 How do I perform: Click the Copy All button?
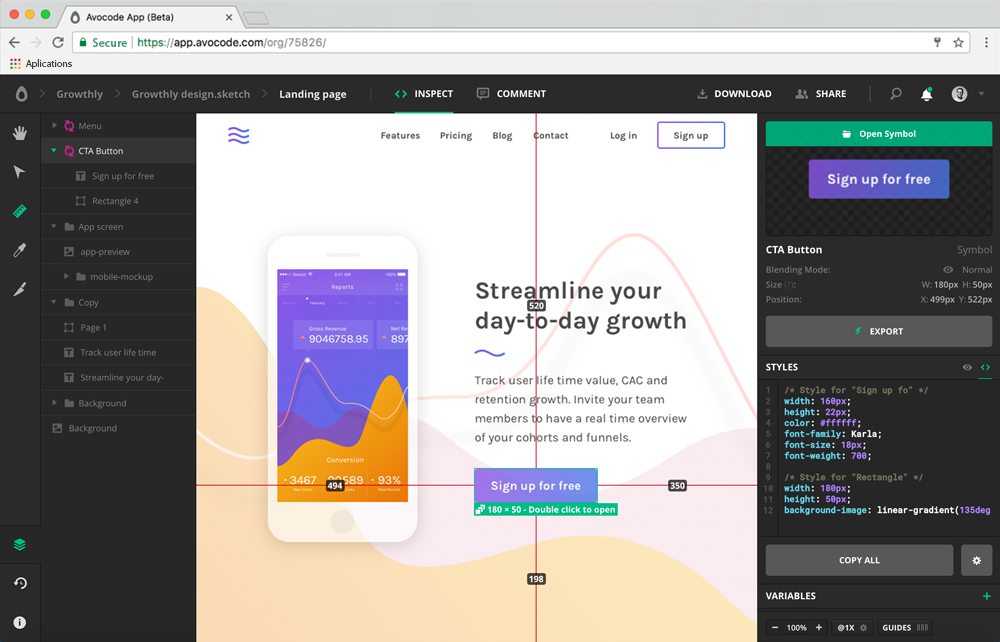tap(859, 560)
